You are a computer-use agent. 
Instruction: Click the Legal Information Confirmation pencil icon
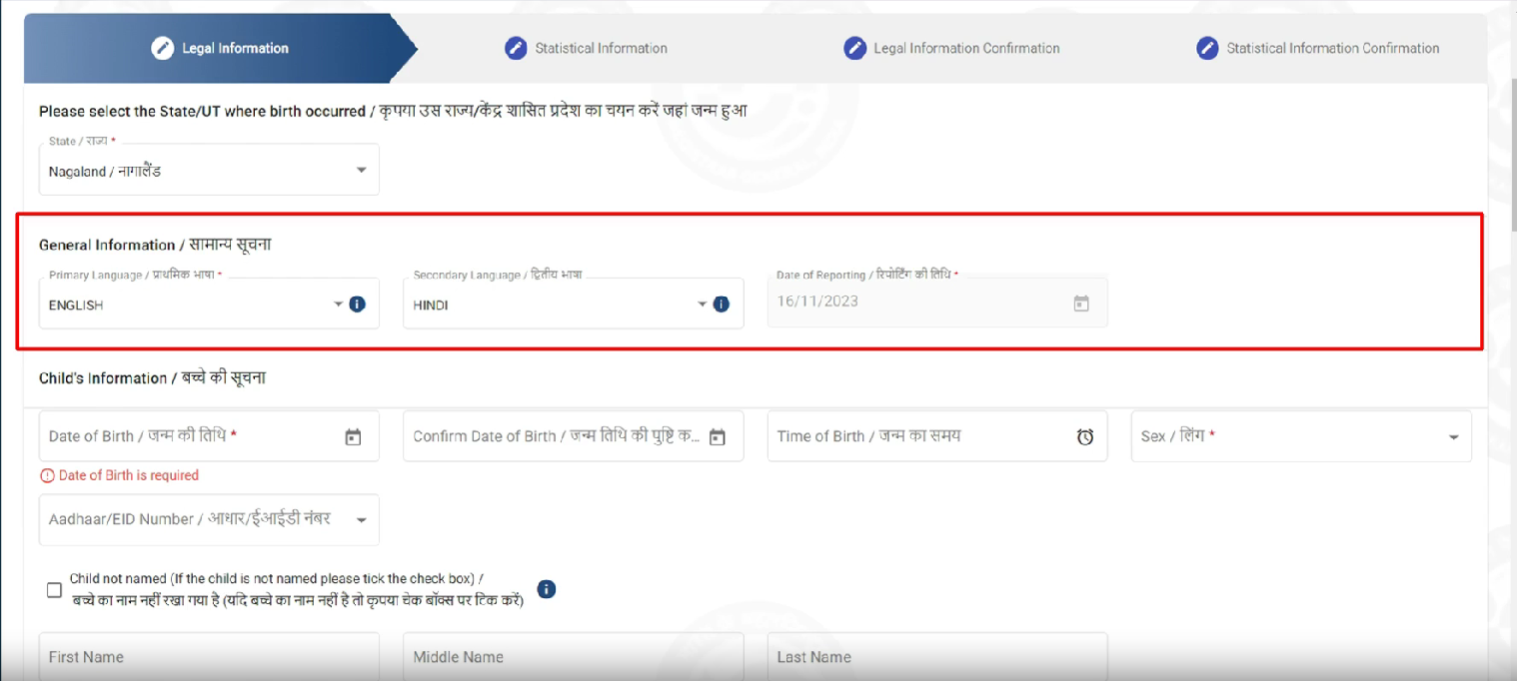point(854,48)
